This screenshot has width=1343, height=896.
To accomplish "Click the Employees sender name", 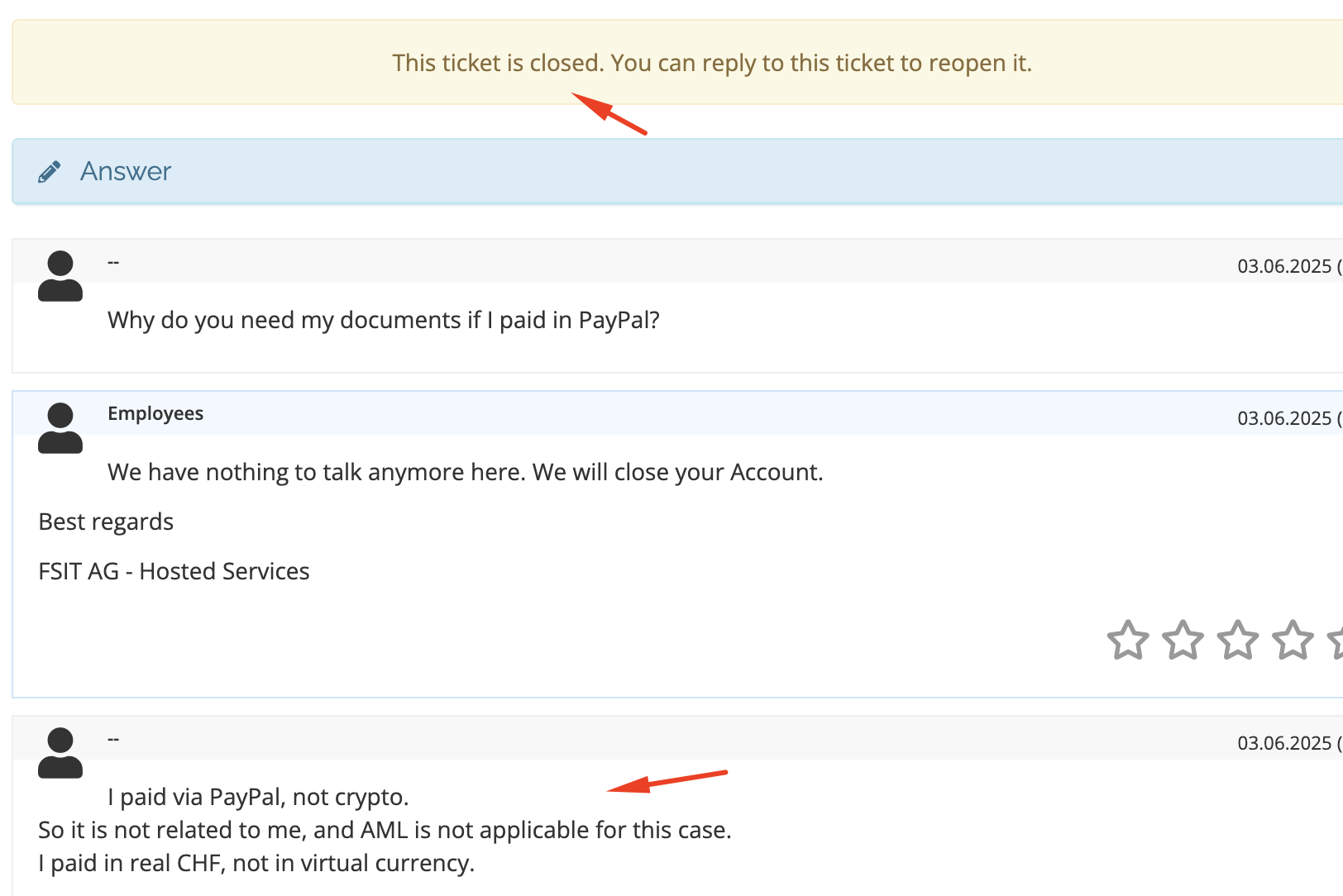I will click(155, 413).
